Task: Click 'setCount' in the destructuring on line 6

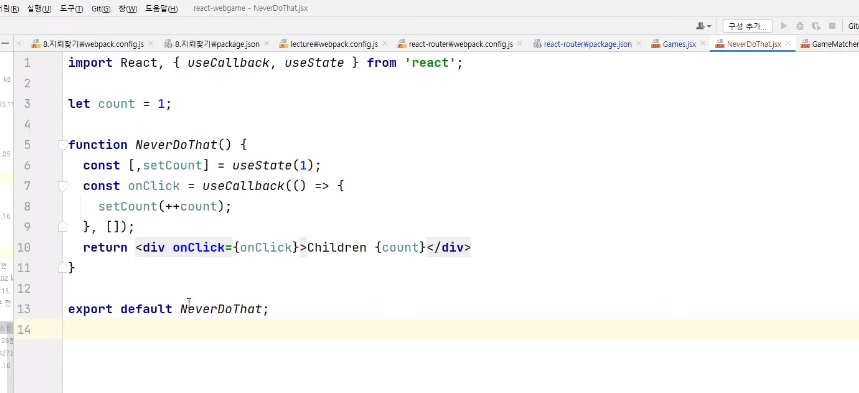Action: pyautogui.click(x=173, y=166)
